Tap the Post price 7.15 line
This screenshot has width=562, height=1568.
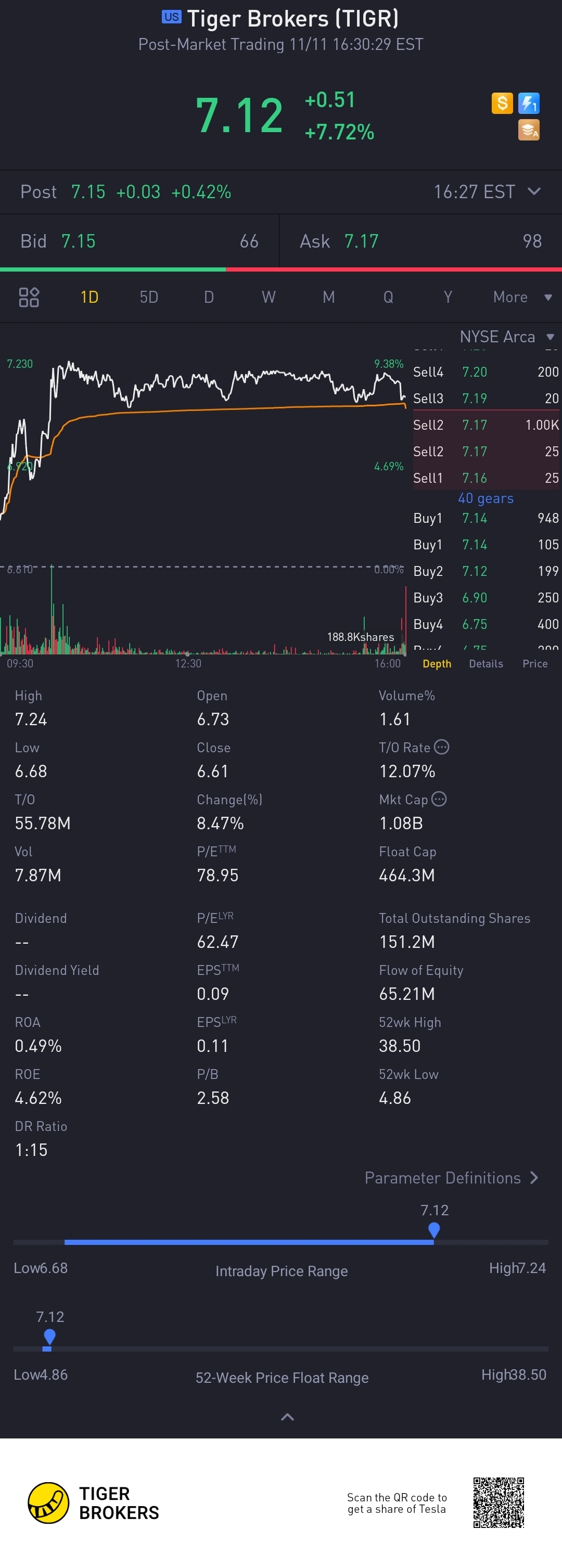pos(125,192)
